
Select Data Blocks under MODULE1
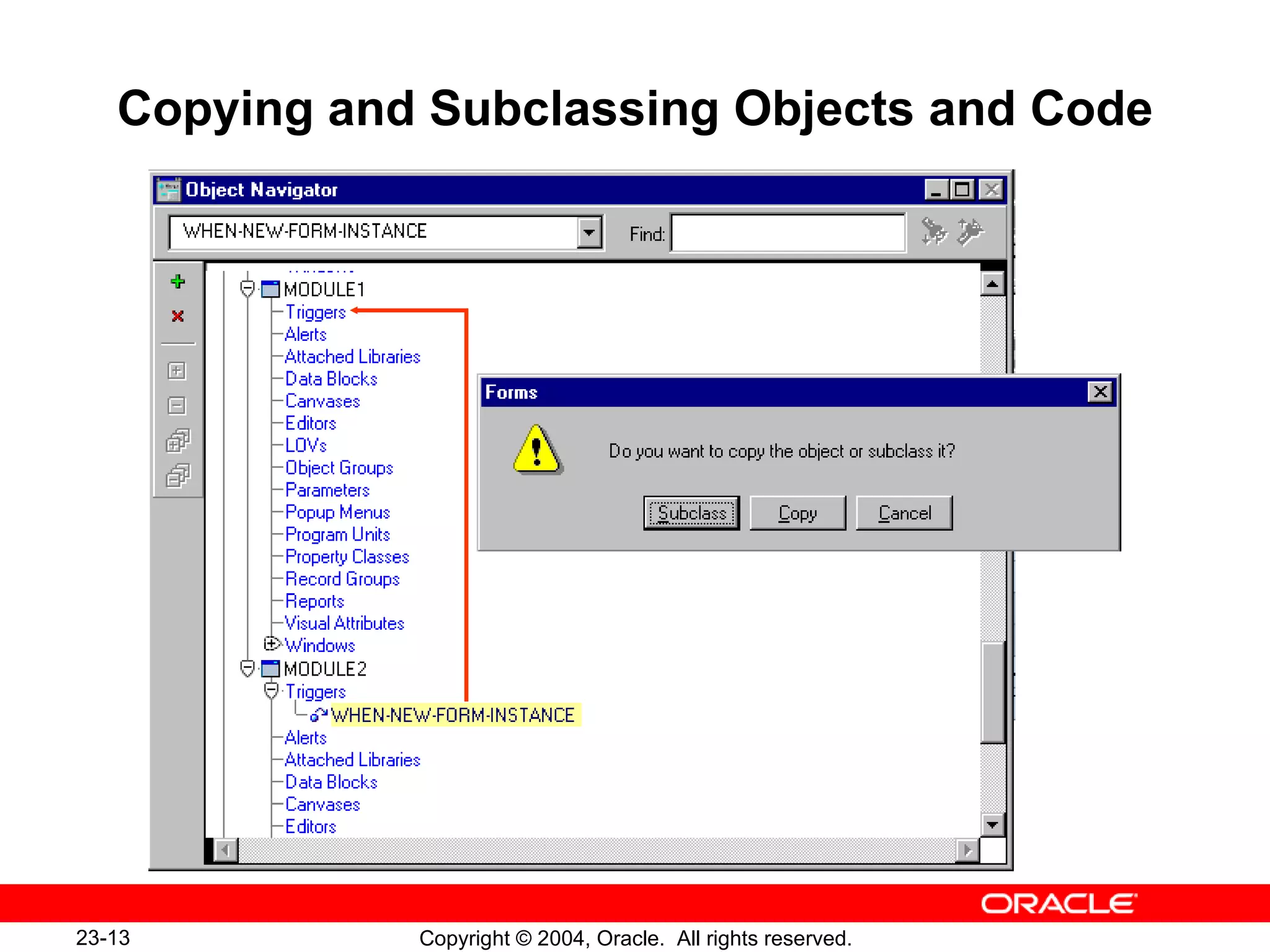coord(331,379)
